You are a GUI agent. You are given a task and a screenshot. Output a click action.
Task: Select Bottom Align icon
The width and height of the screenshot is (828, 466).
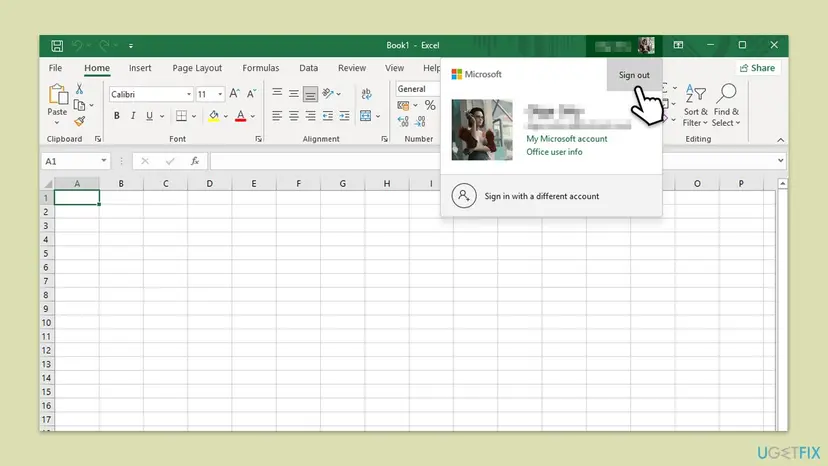310,94
